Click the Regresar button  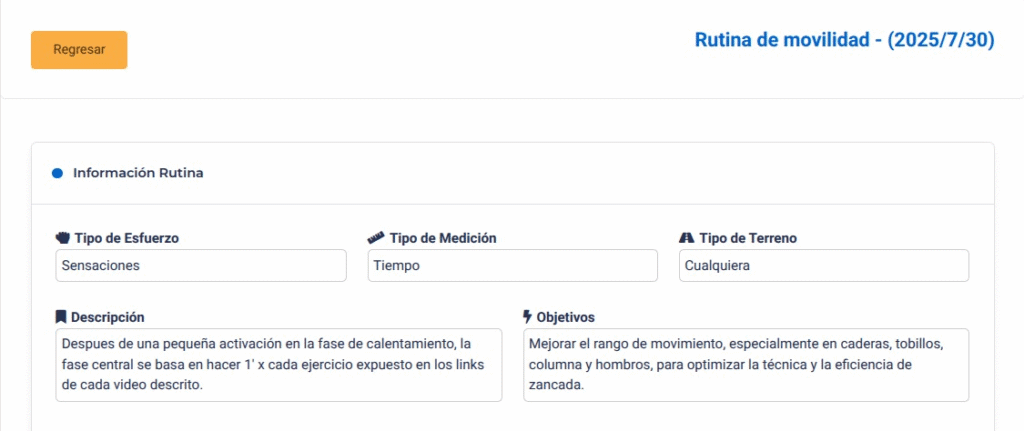(79, 50)
